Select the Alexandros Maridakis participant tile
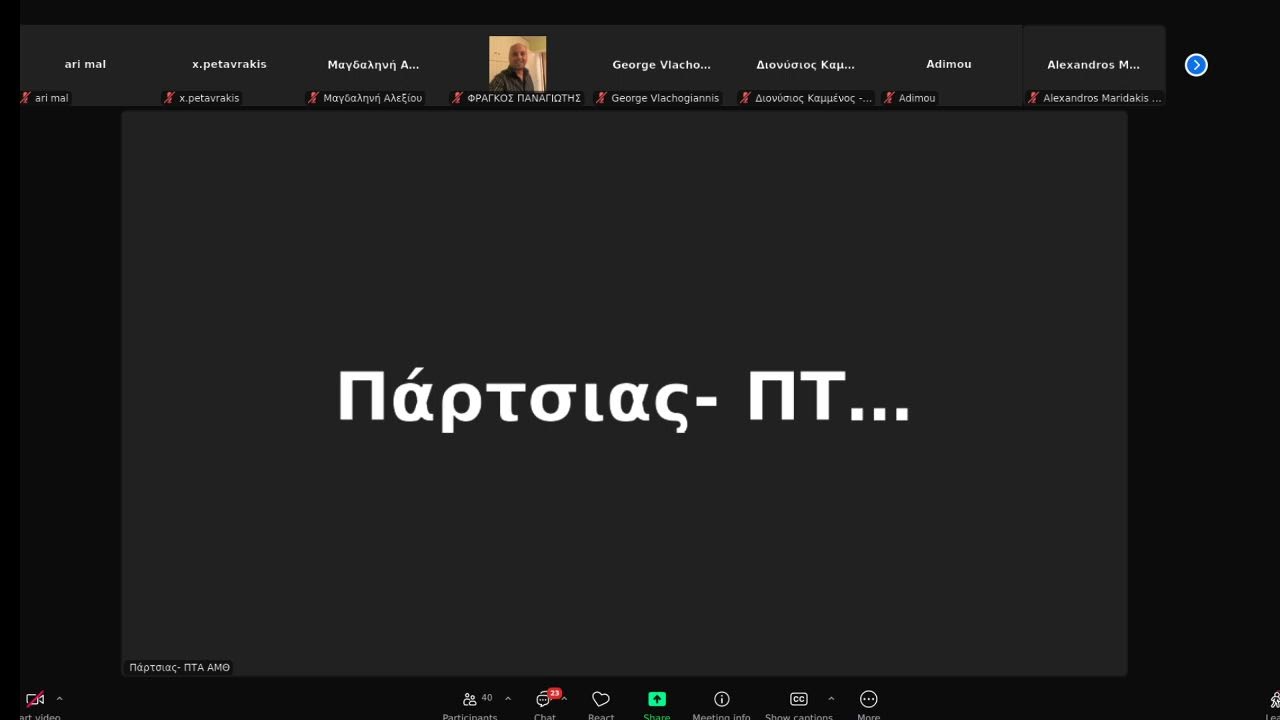The height and width of the screenshot is (720, 1280). click(1094, 65)
